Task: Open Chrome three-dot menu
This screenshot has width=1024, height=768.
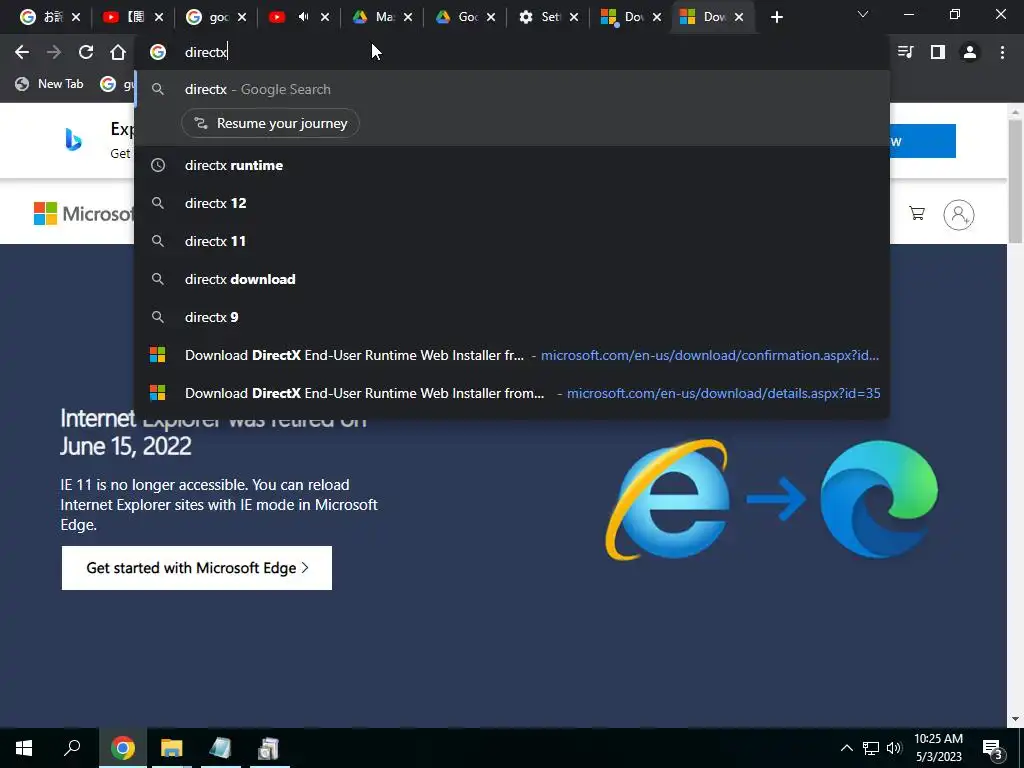Action: pyautogui.click(x=1002, y=52)
